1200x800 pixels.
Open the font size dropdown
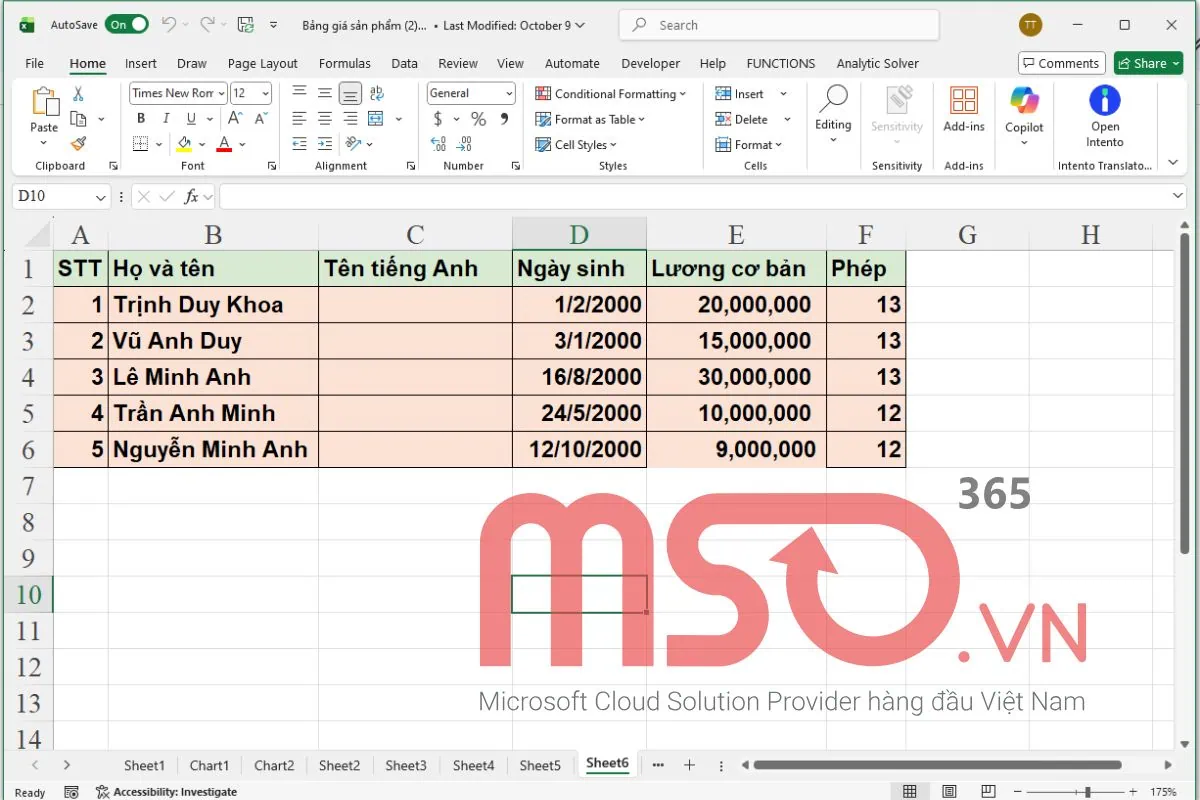click(x=262, y=93)
